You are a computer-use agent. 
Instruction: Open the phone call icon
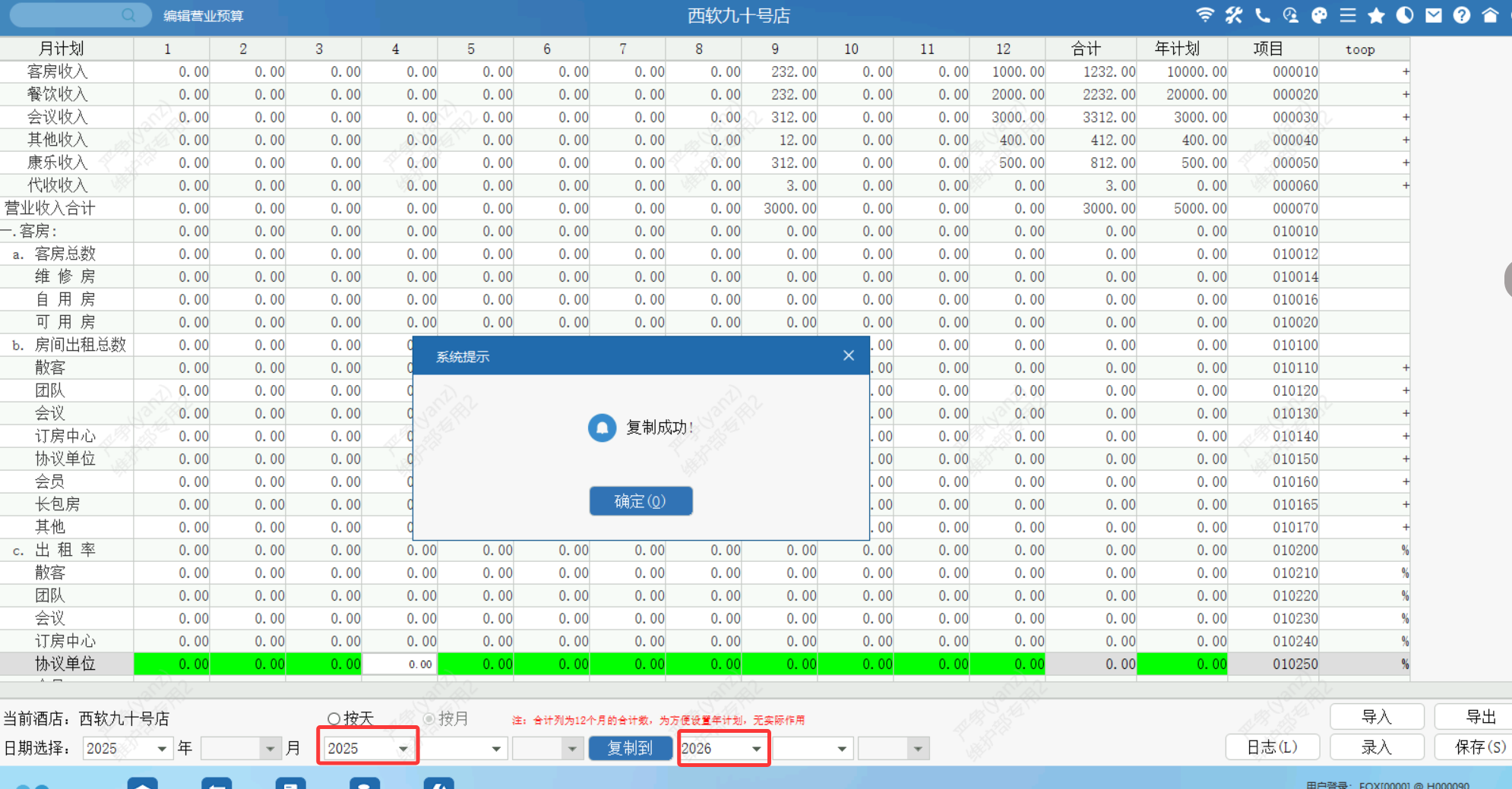1262,15
